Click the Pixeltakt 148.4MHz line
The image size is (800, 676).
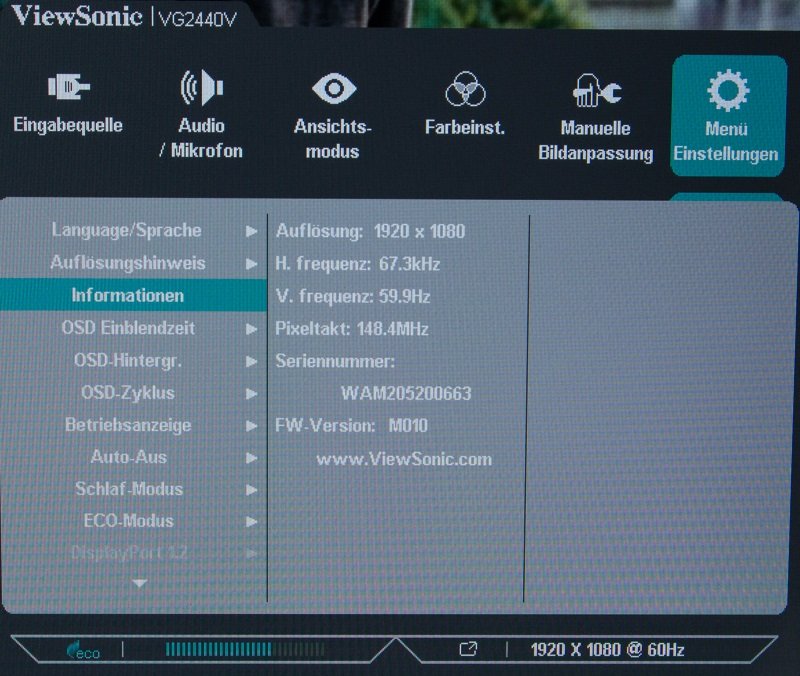pos(352,329)
